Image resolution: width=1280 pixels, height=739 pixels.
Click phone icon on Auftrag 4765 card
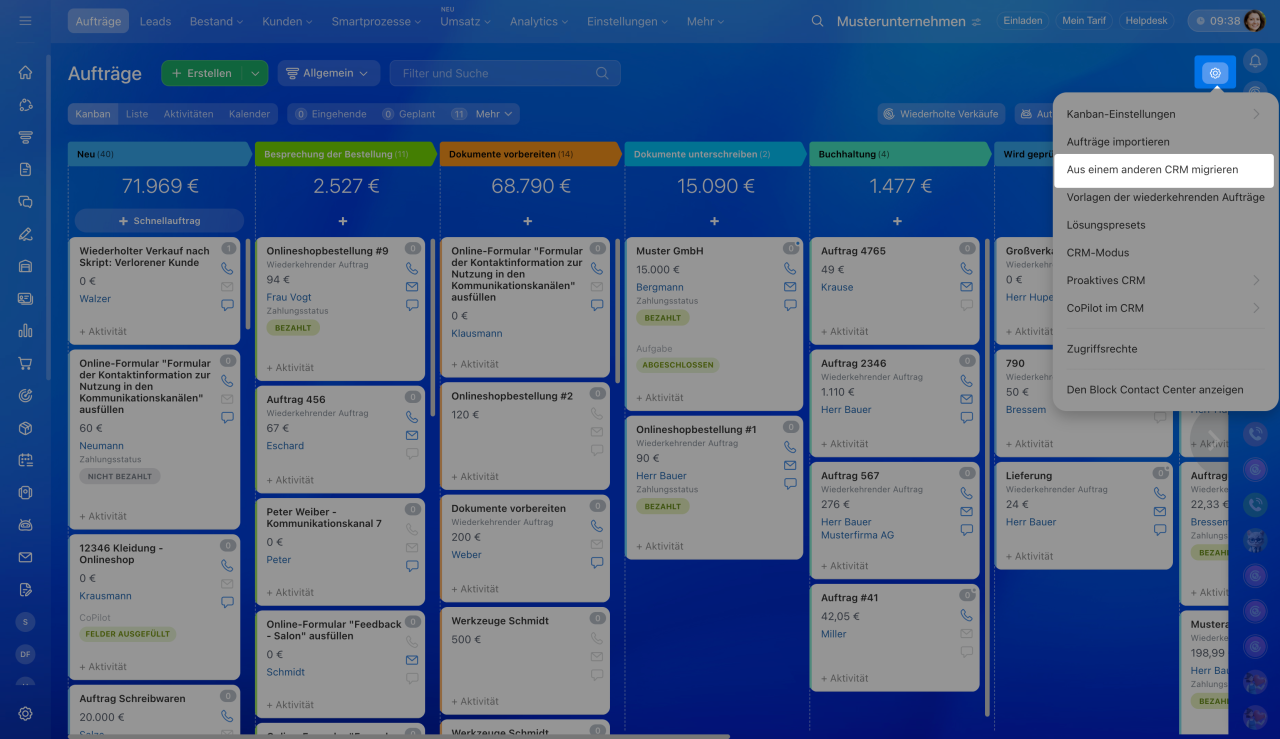pos(967,269)
